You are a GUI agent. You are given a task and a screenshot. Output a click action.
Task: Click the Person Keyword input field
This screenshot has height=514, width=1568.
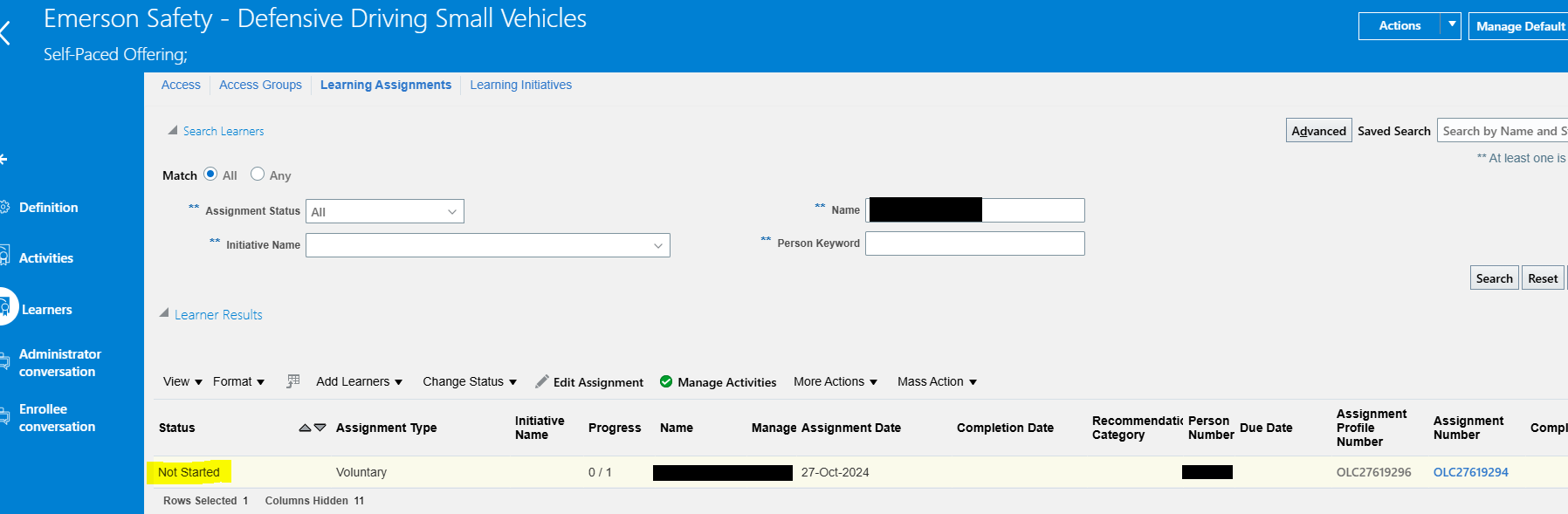[x=975, y=243]
